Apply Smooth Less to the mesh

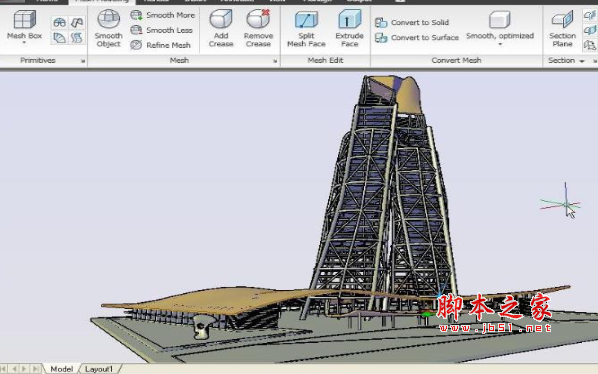click(x=162, y=30)
